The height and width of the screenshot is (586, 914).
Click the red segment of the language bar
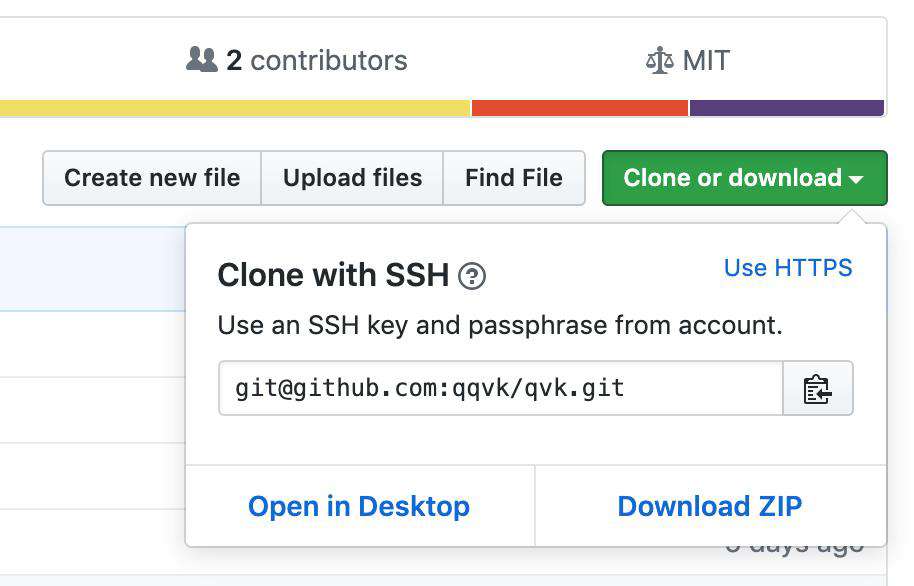point(580,108)
